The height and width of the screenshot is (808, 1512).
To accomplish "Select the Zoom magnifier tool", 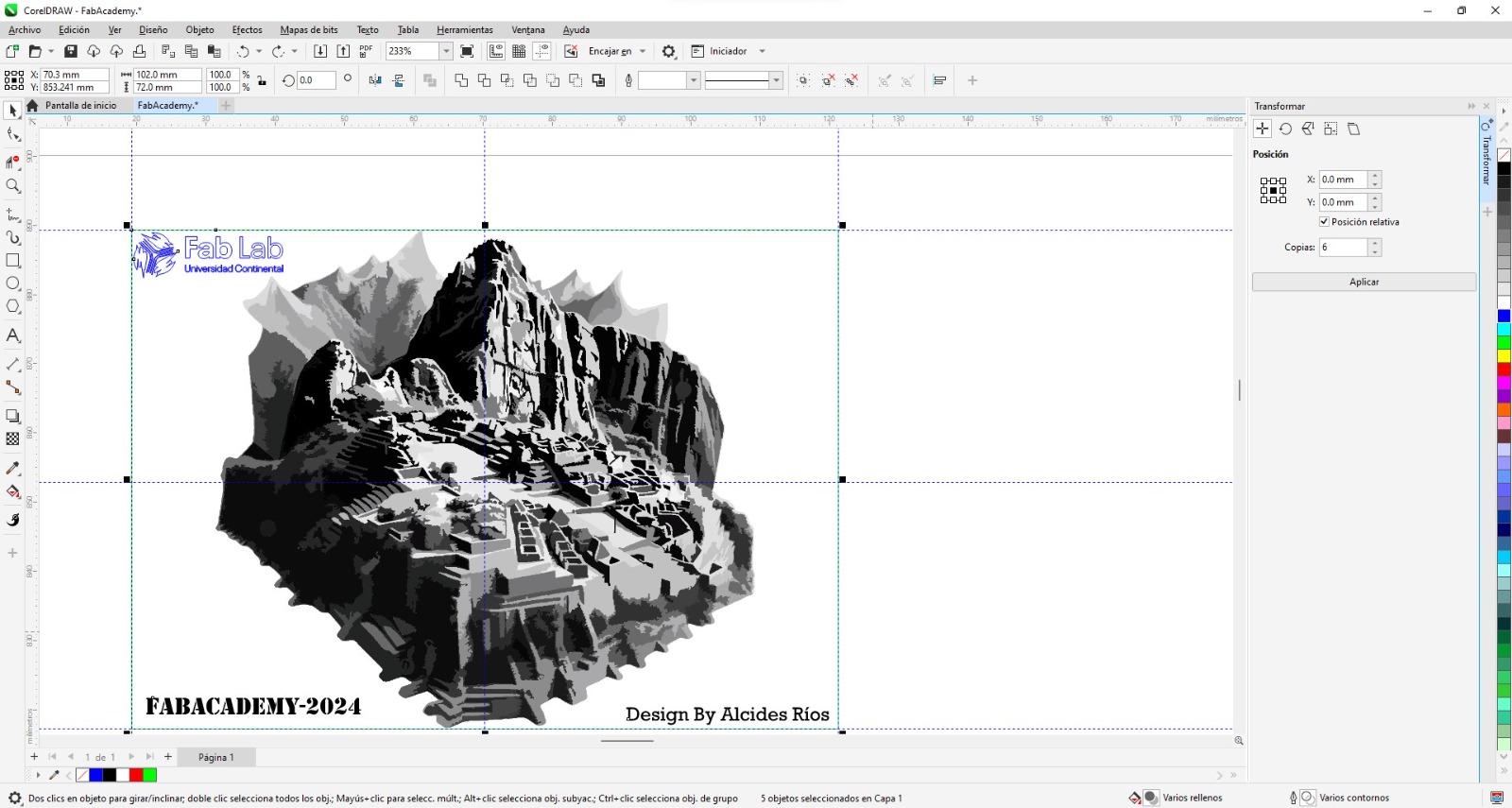I will click(x=13, y=186).
